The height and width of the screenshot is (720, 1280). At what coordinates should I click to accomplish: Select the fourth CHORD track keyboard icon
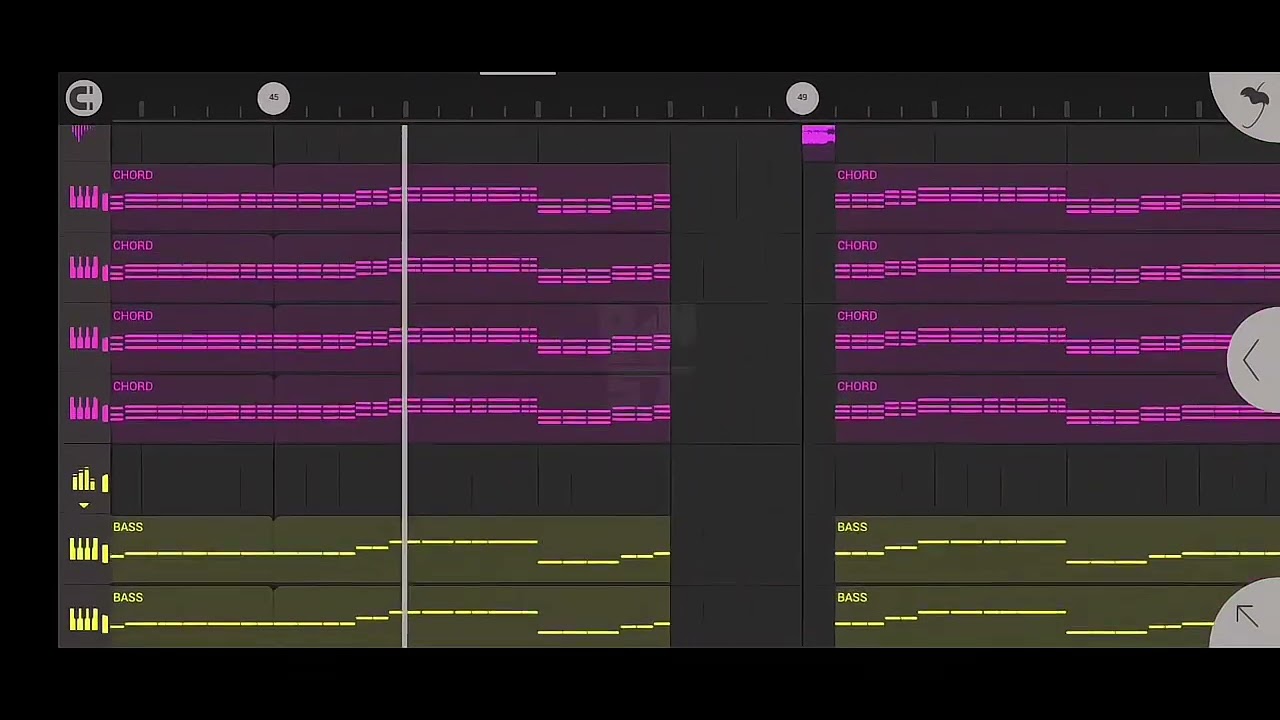(84, 408)
